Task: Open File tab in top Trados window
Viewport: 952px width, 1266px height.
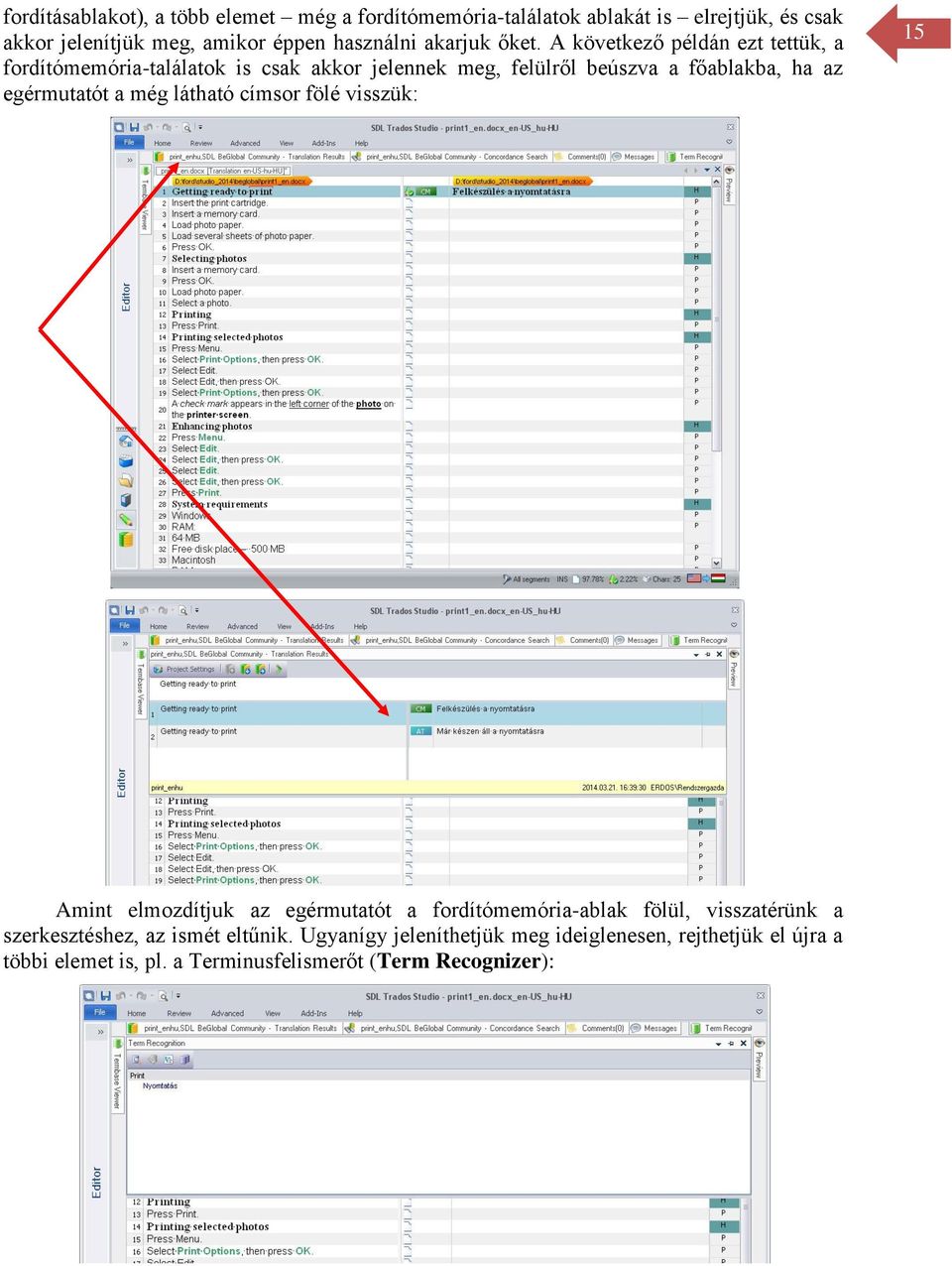Action: 129,143
